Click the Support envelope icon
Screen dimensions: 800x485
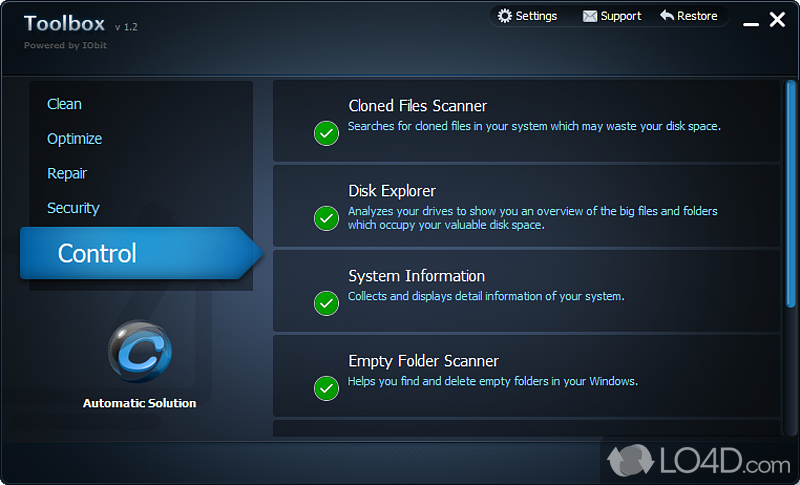coord(590,16)
